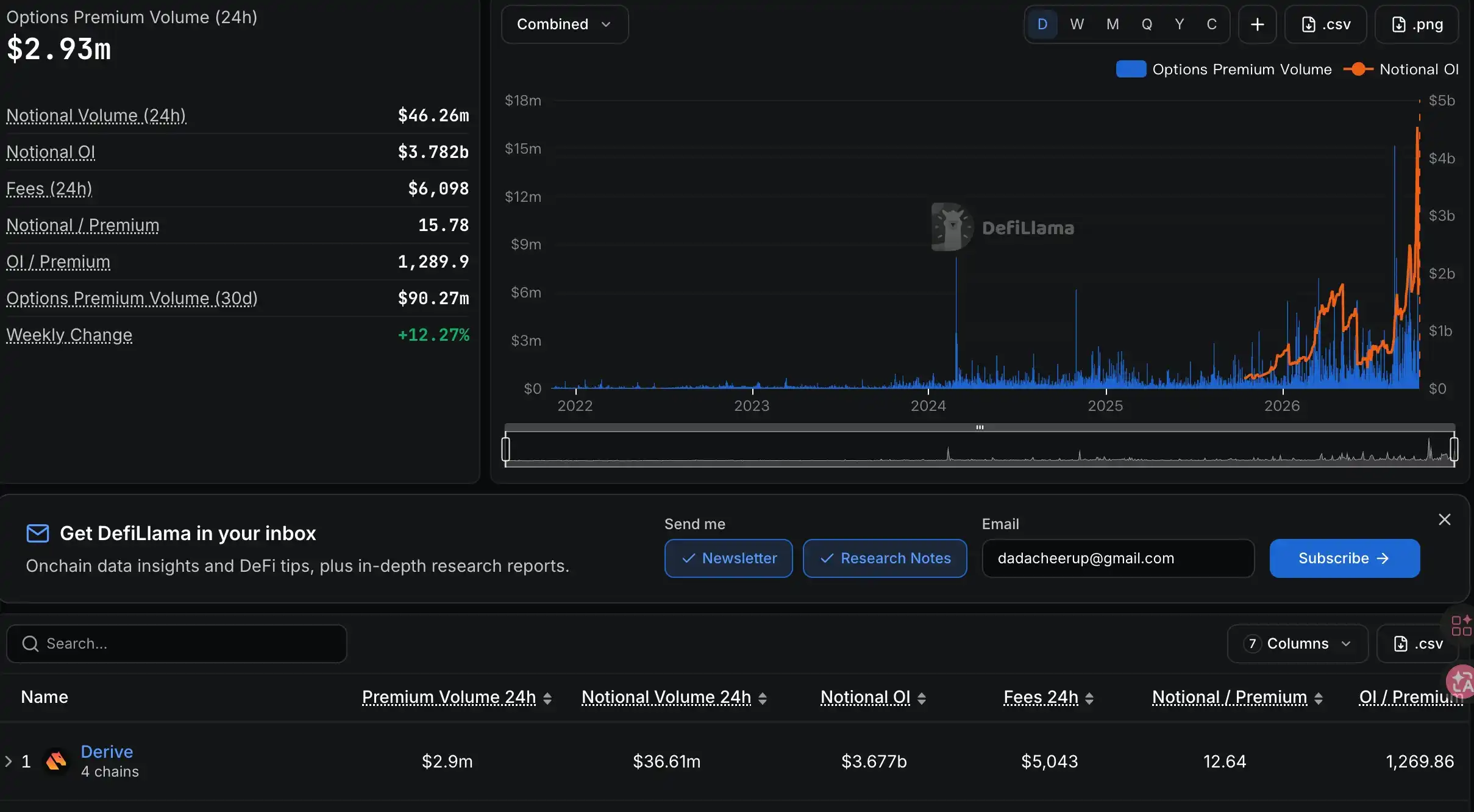Click the plus icon to add chart metric
Viewport: 1474px width, 812px height.
[x=1257, y=24]
